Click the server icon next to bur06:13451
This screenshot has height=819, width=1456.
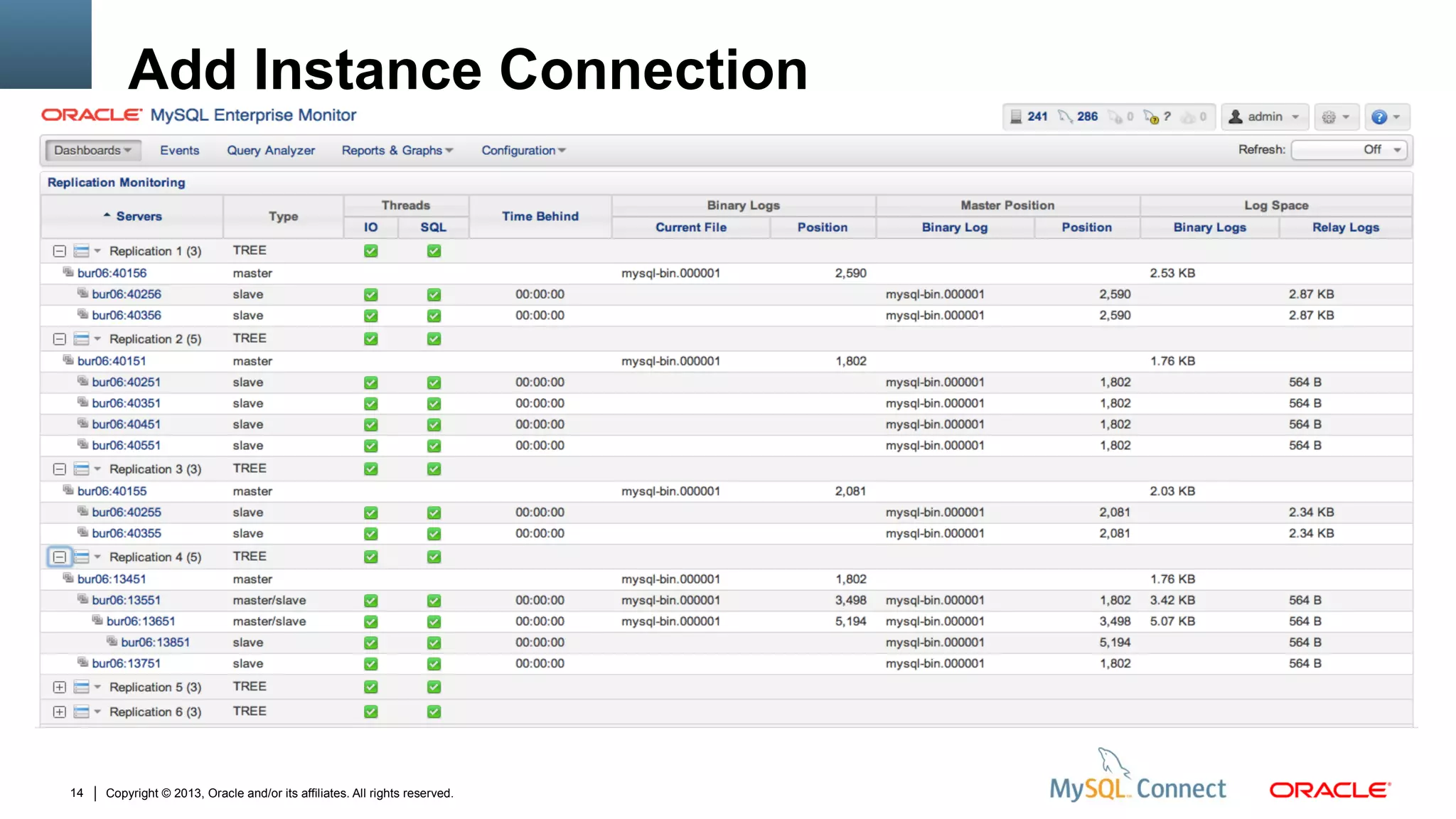(68, 579)
